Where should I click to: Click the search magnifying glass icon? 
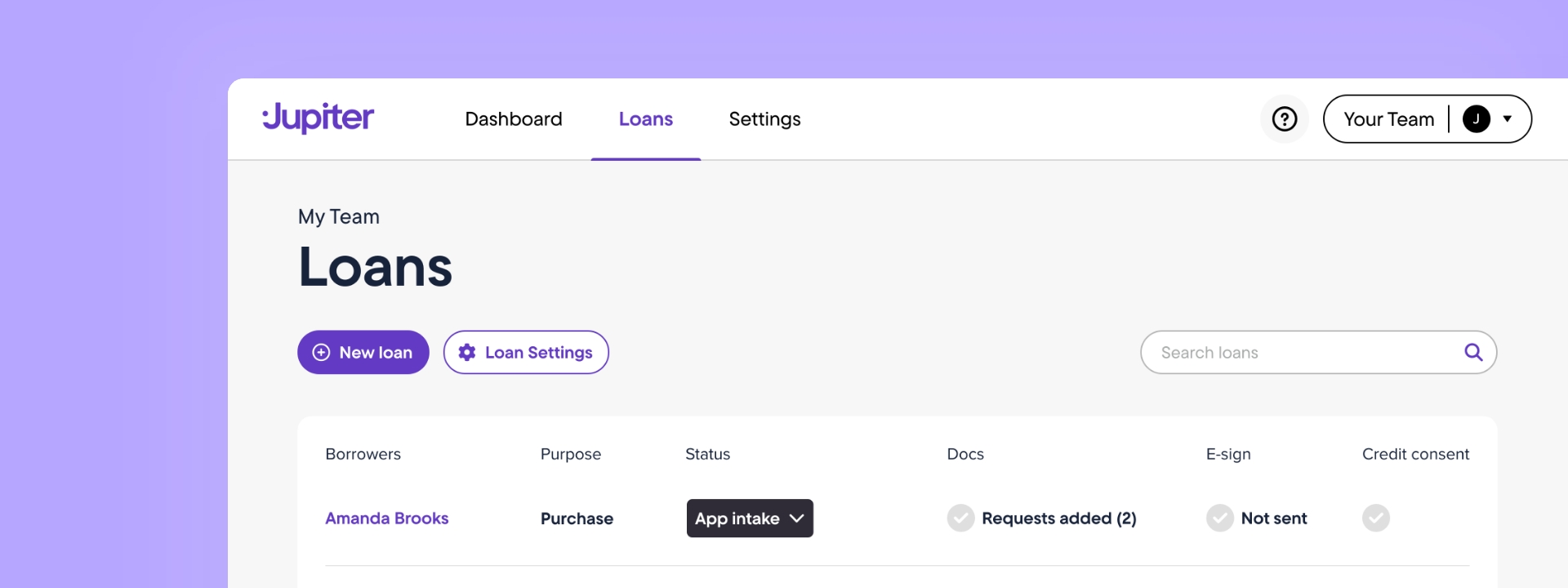[1473, 352]
